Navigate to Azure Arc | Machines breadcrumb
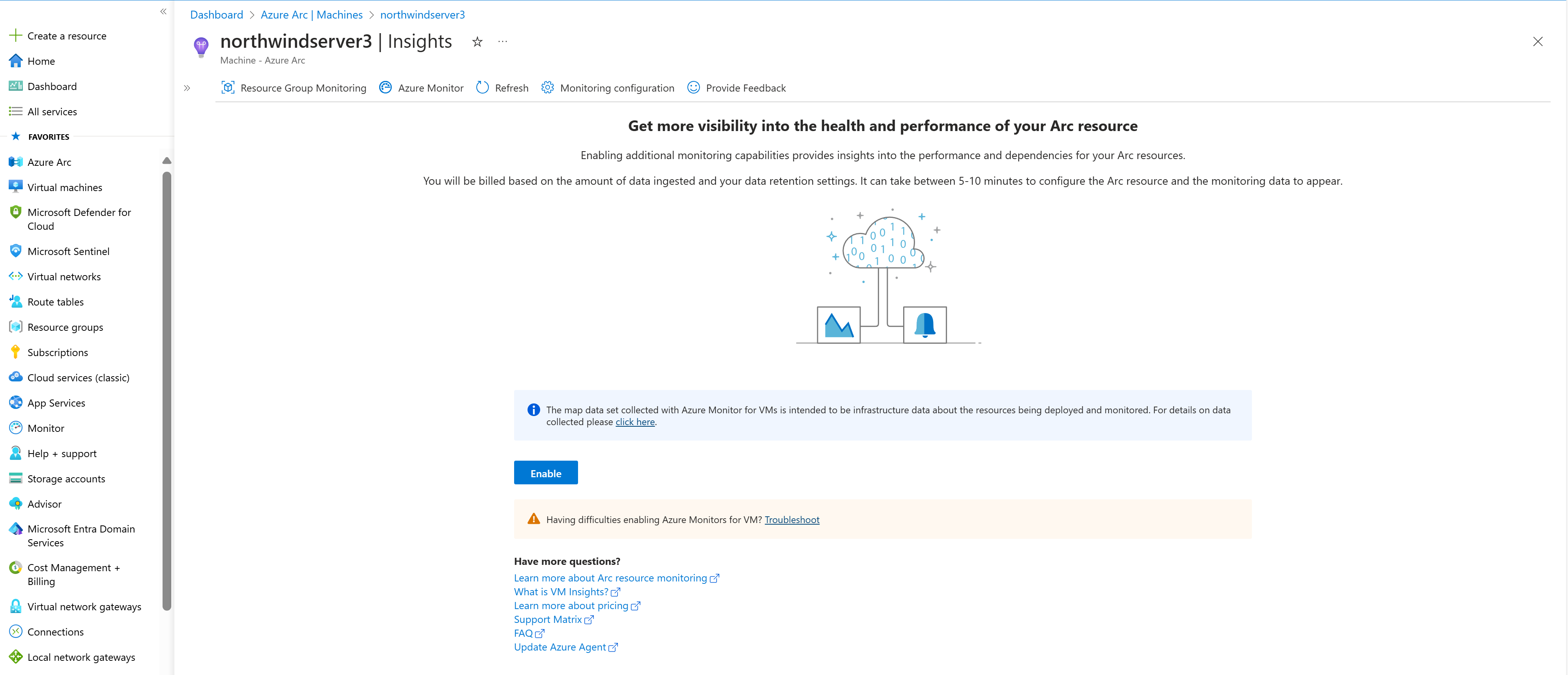This screenshot has height=675, width=1568. coord(311,15)
